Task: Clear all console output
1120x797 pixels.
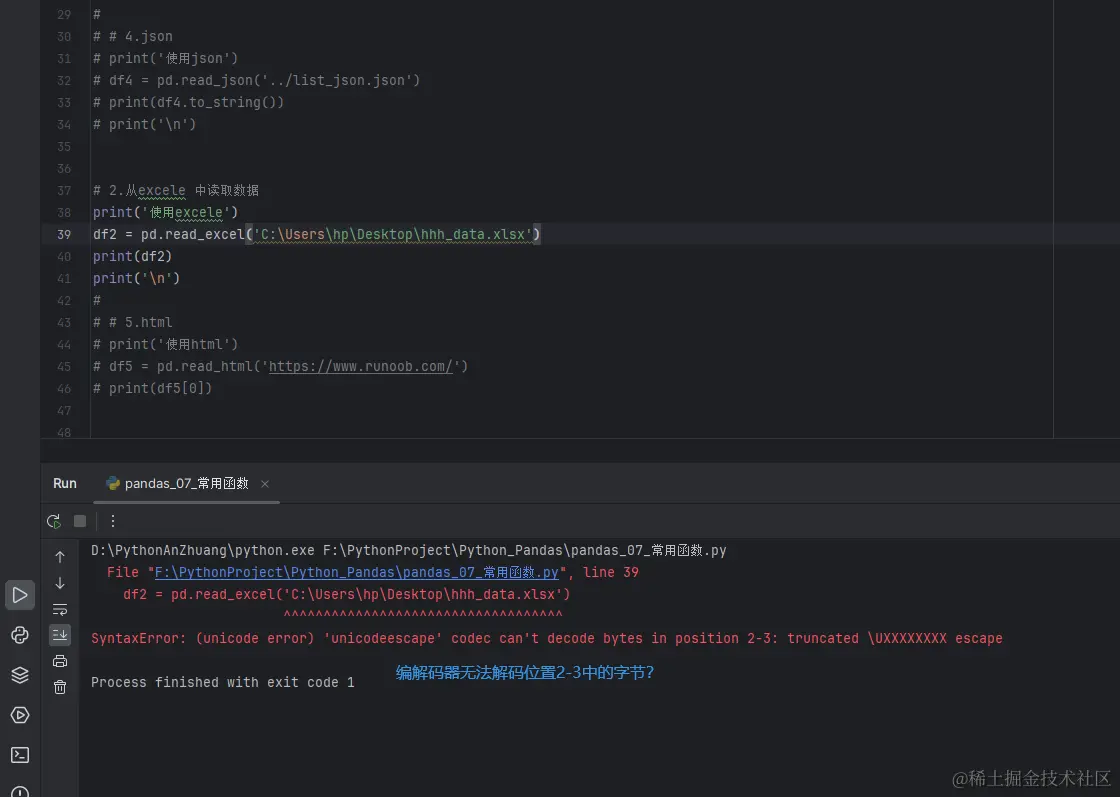Action: [x=60, y=687]
